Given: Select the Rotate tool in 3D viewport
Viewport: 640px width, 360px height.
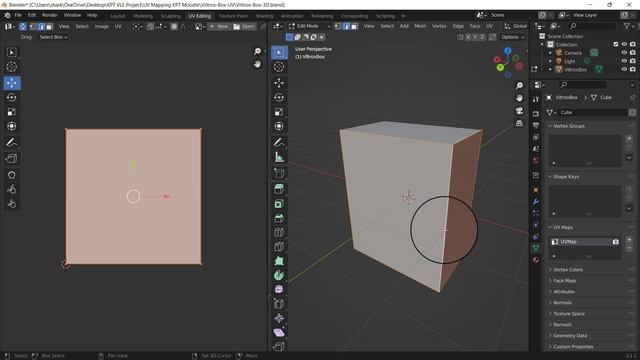Looking at the screenshot, I should pyautogui.click(x=279, y=98).
